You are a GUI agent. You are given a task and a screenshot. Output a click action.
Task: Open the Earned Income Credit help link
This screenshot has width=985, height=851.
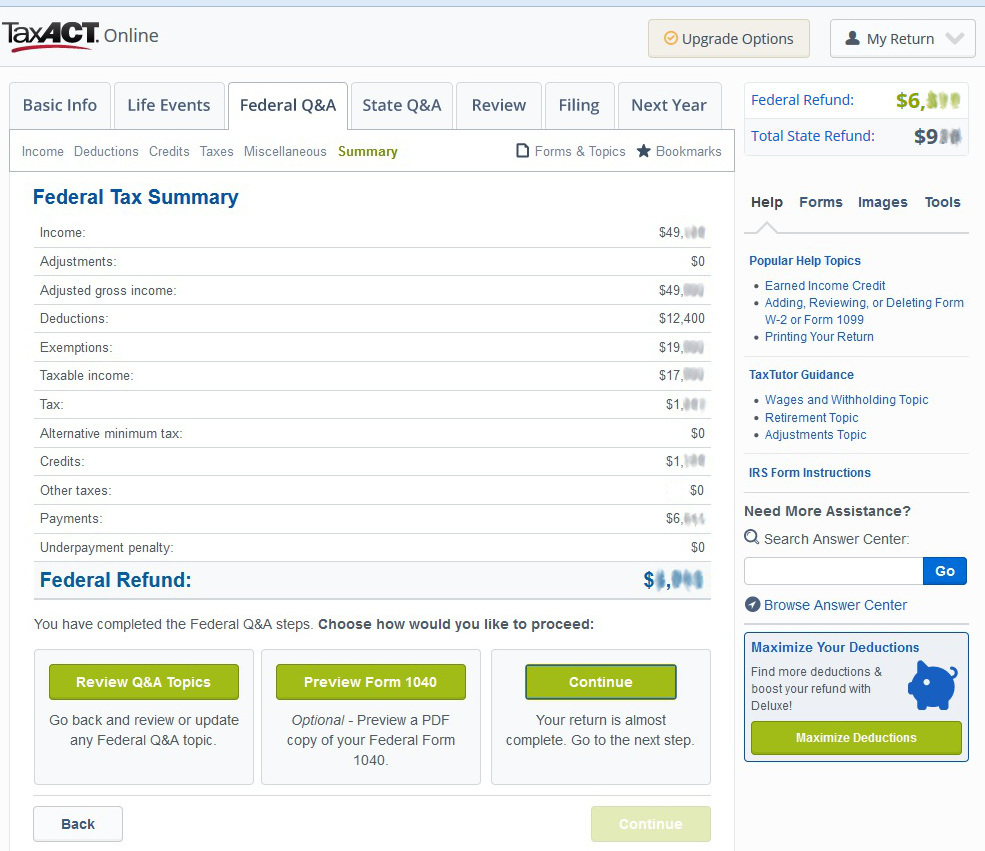[825, 286]
